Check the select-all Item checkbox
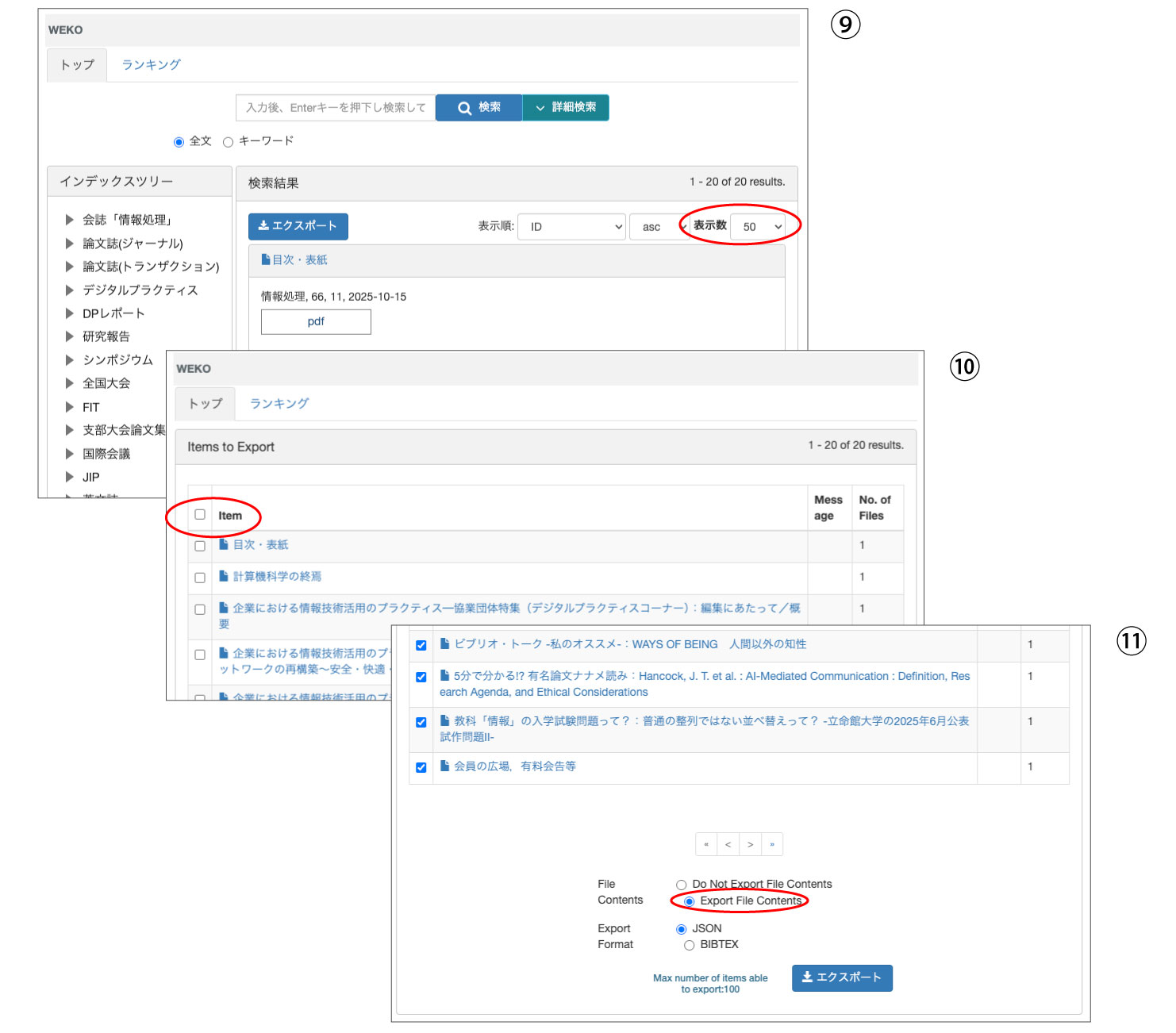The width and height of the screenshot is (1176, 1033). [x=200, y=515]
